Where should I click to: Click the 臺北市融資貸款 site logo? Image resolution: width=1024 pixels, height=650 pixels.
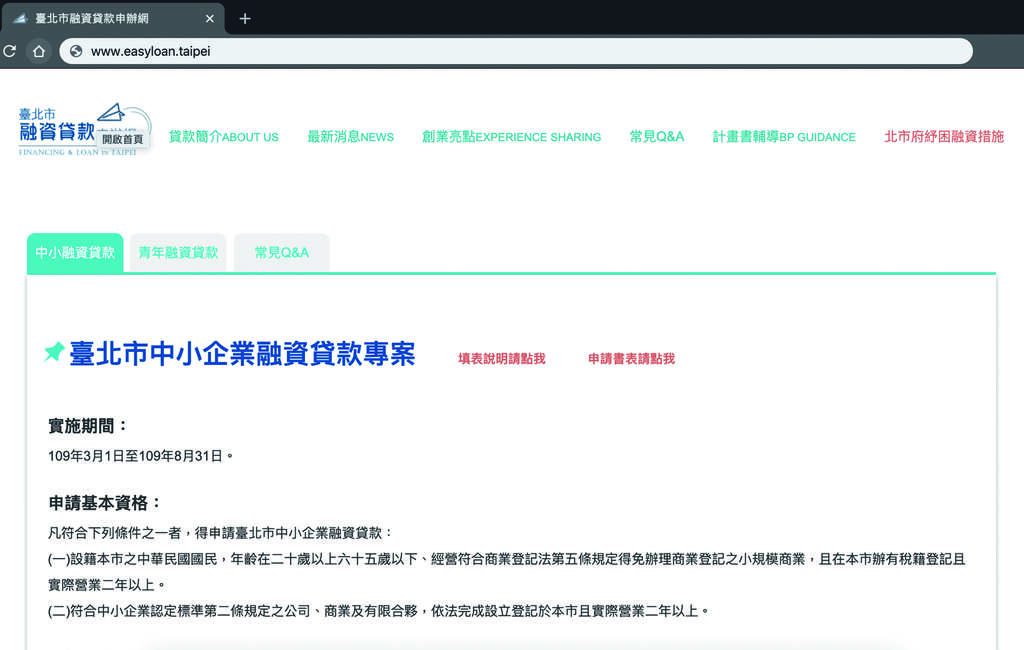point(84,130)
